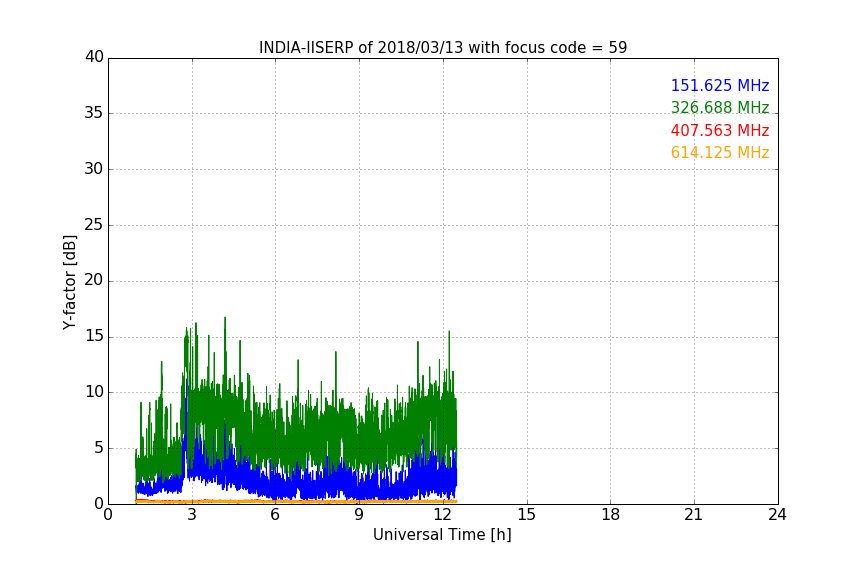Click the y-axis tick label 30
This screenshot has width=864, height=576.
pyautogui.click(x=94, y=169)
